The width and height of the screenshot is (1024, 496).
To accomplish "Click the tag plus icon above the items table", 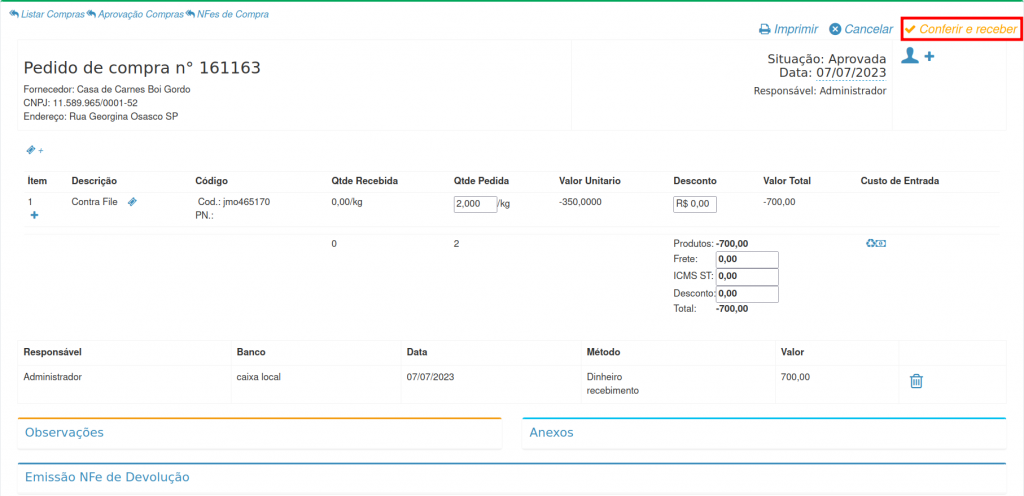I will point(34,150).
